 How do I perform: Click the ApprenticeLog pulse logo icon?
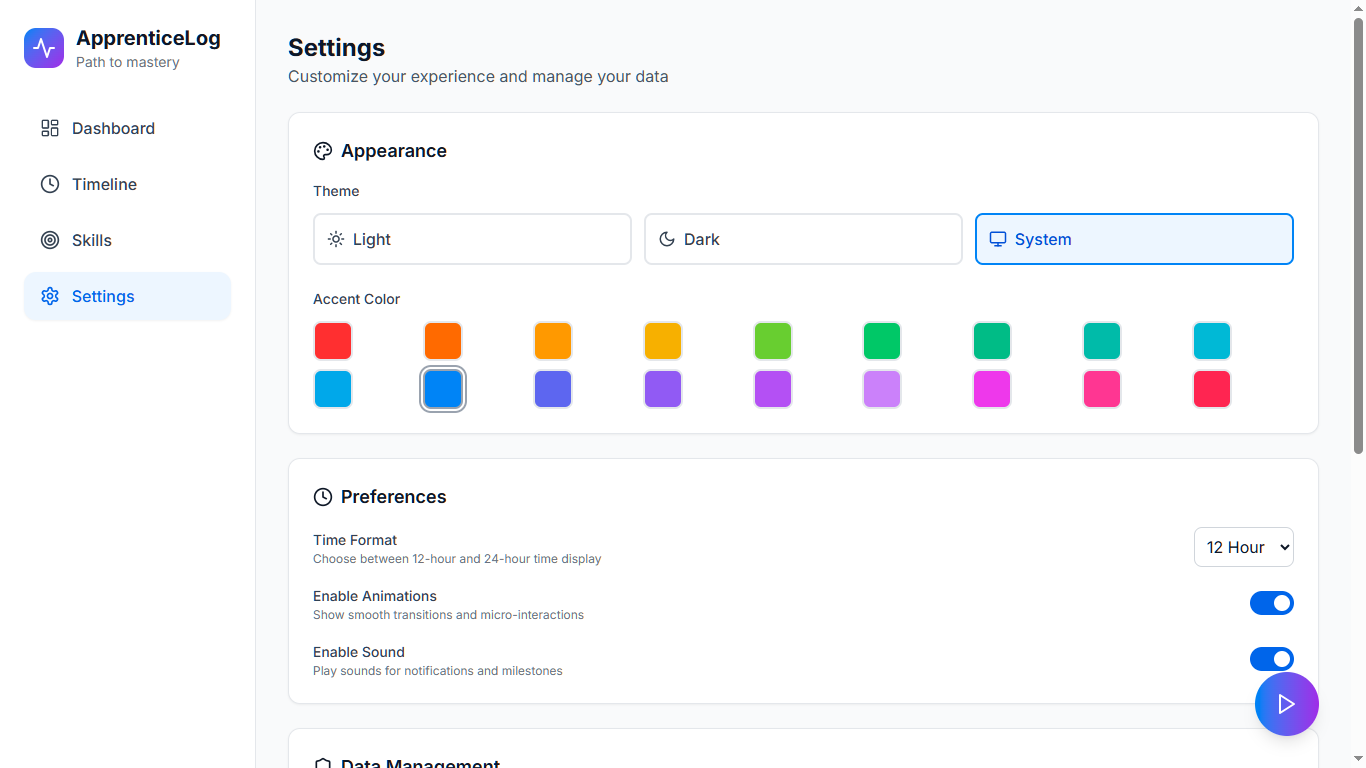(x=44, y=48)
